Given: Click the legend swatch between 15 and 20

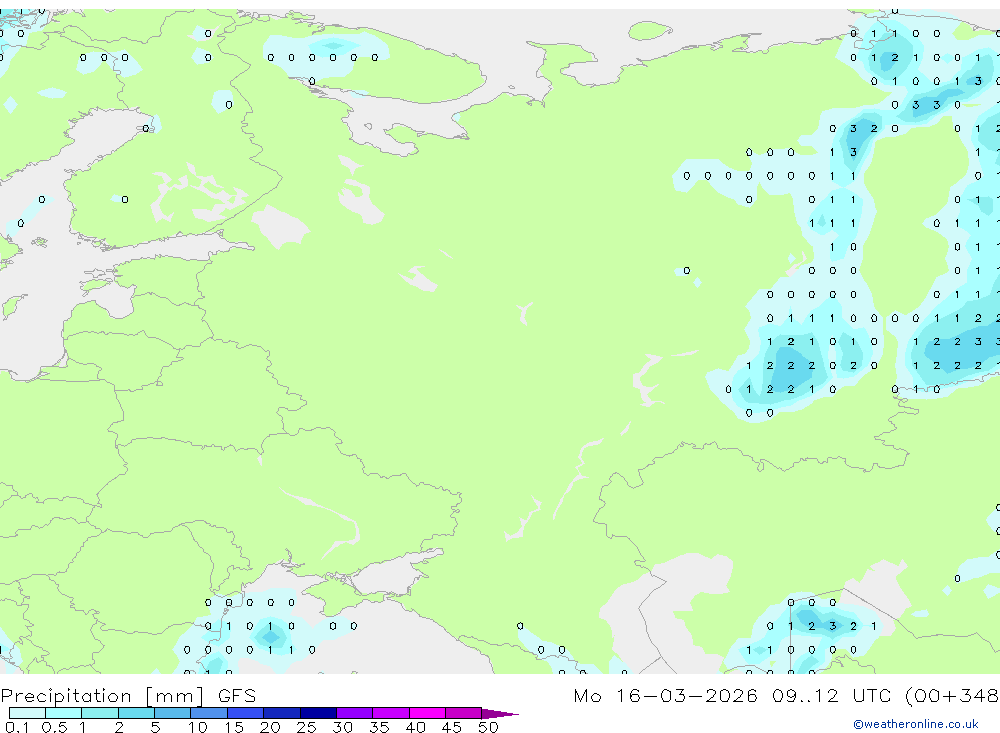Looking at the screenshot, I should [x=246, y=713].
